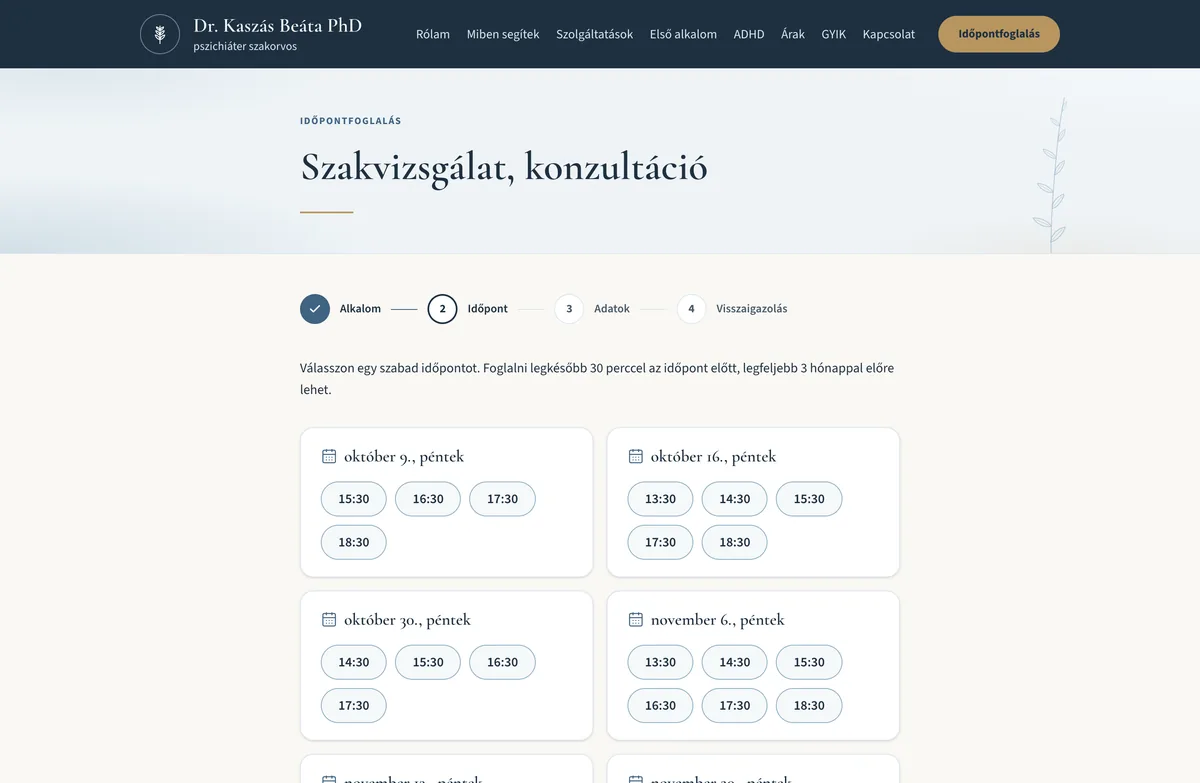The image size is (1200, 783).
Task: Click the Időpontfoglalás header button
Action: [999, 34]
